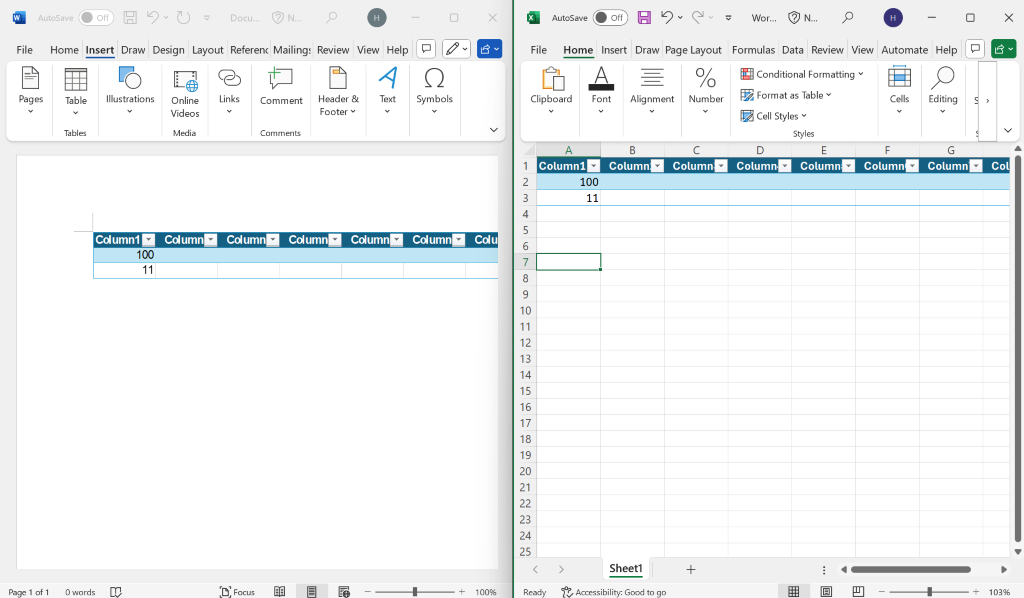Open column B filter dropdown in Excel
Image resolution: width=1024 pixels, height=598 pixels.
(x=658, y=166)
